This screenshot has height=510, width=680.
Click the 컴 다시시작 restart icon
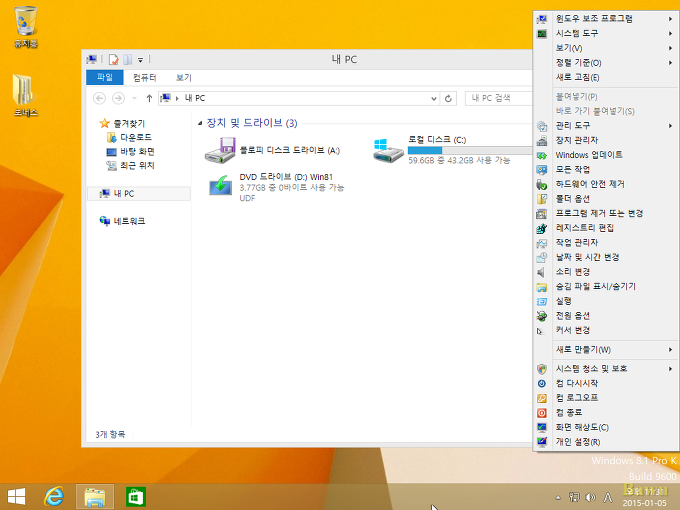tap(542, 384)
